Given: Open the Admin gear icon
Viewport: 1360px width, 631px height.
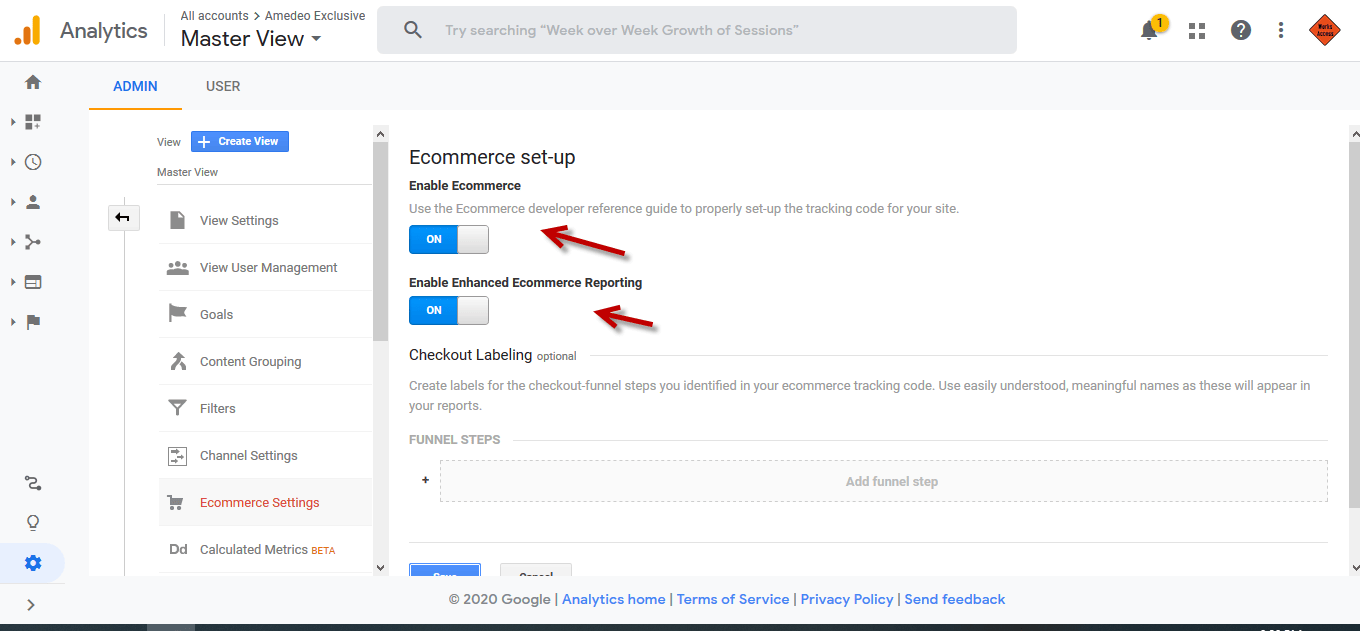Looking at the screenshot, I should [x=32, y=562].
